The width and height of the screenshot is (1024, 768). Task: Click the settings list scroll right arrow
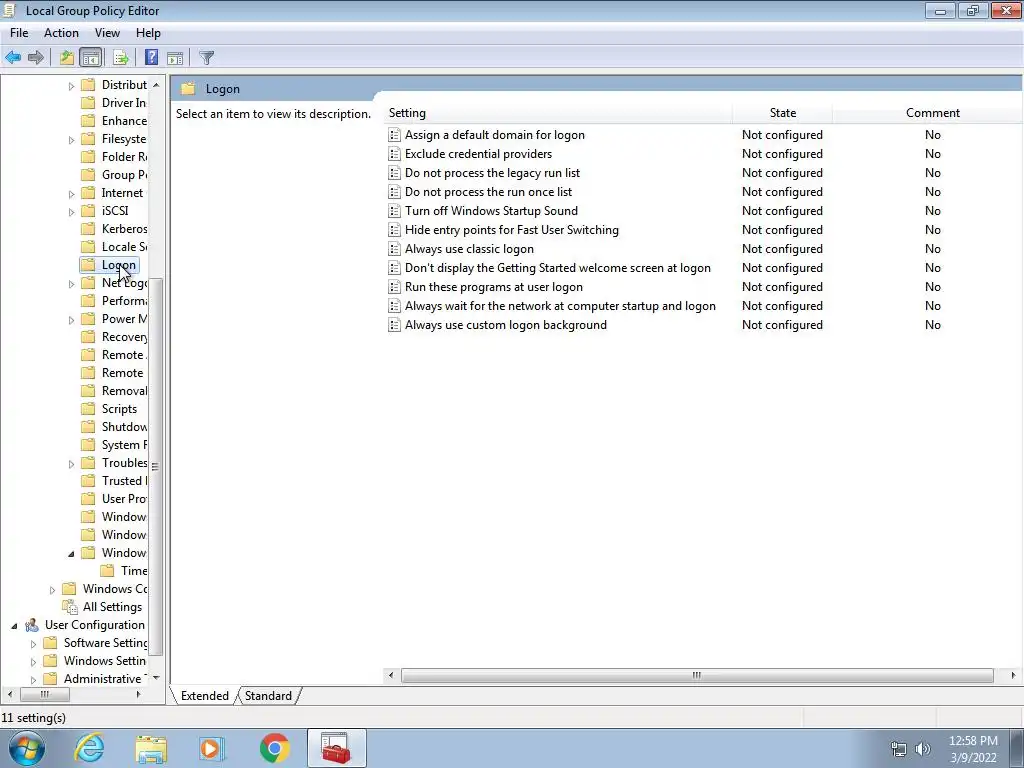(1013, 675)
